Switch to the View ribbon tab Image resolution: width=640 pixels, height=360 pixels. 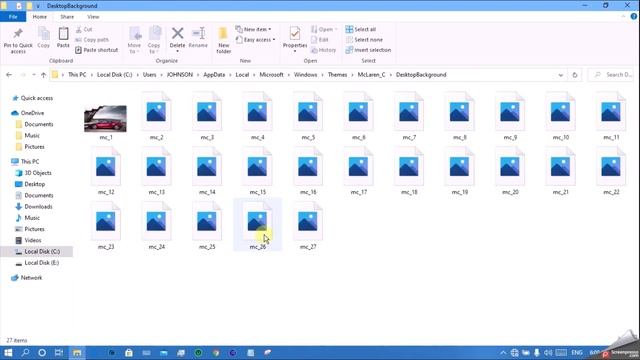point(93,17)
